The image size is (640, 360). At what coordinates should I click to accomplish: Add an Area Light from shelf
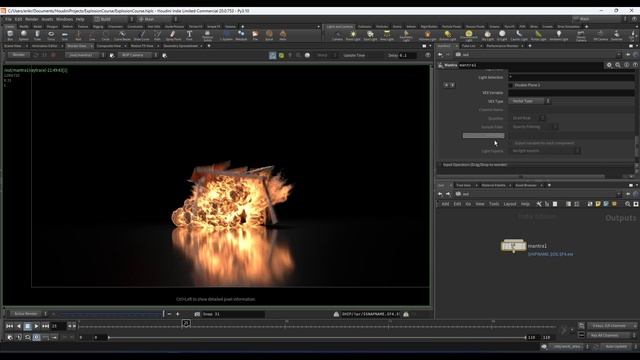387,36
